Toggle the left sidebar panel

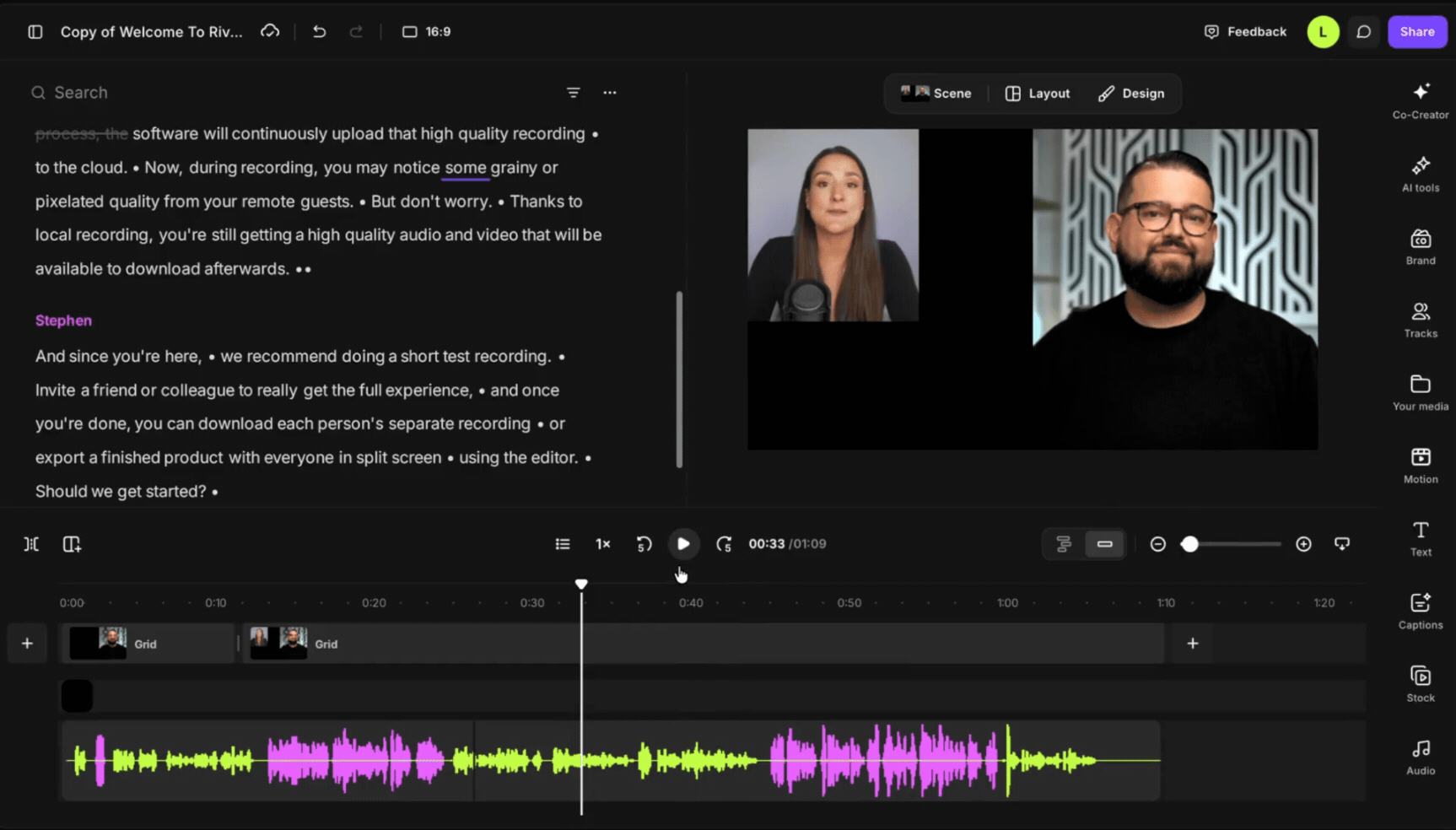(x=35, y=32)
